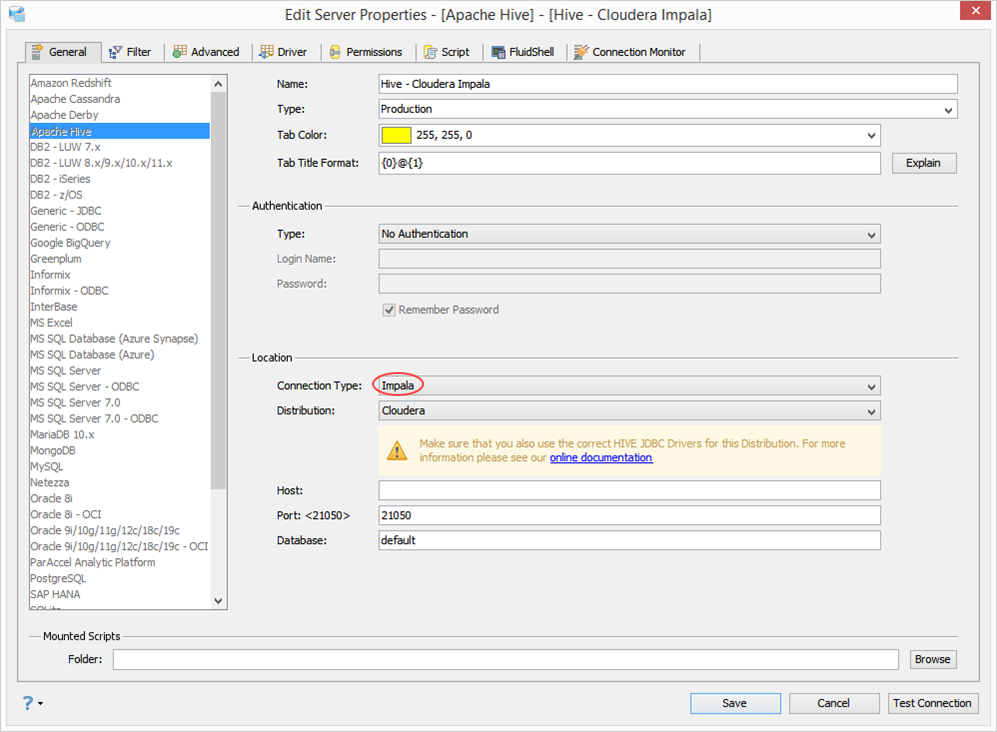
Task: Switch to the General tab
Action: click(x=63, y=52)
